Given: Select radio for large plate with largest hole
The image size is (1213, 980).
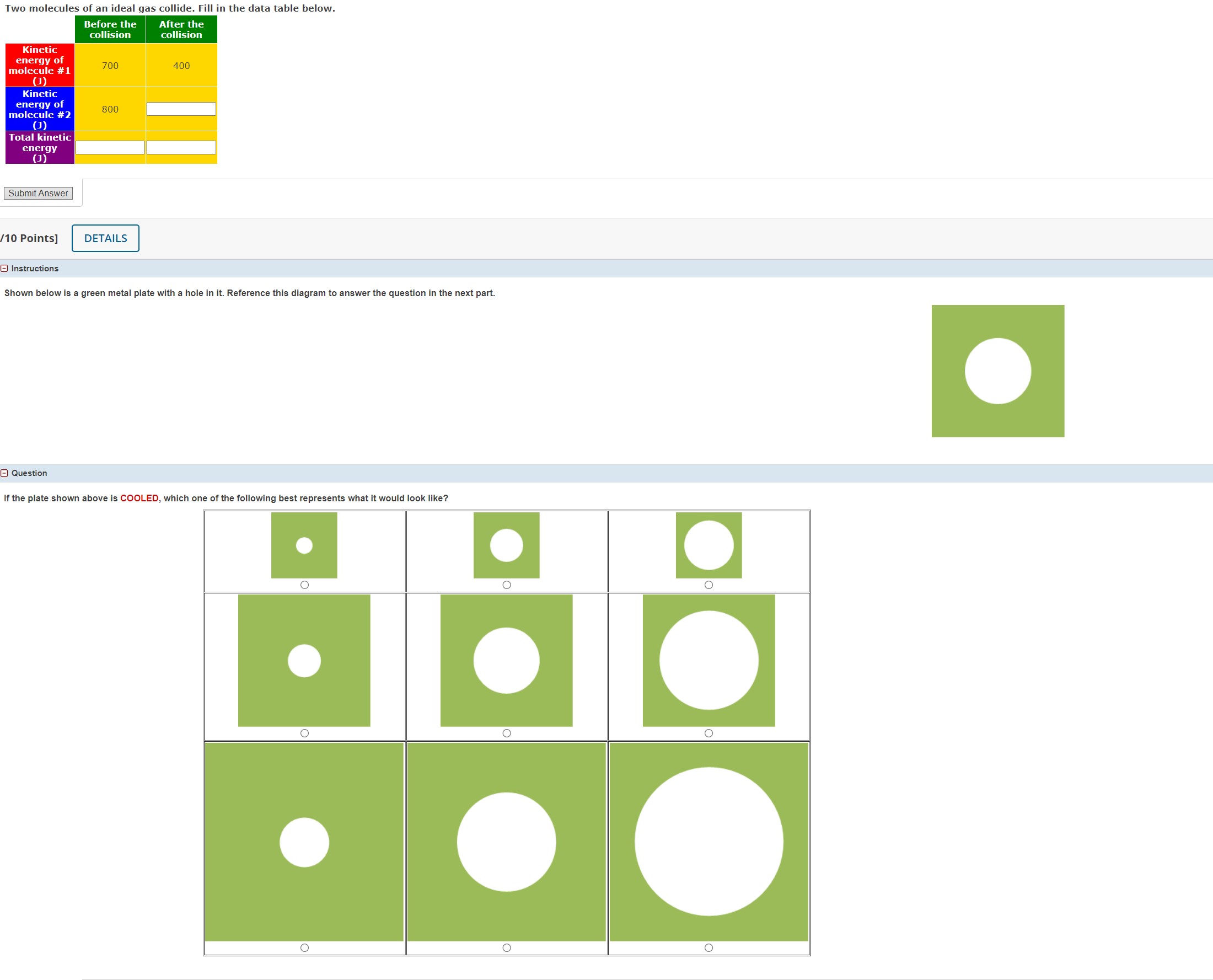Looking at the screenshot, I should click(709, 948).
